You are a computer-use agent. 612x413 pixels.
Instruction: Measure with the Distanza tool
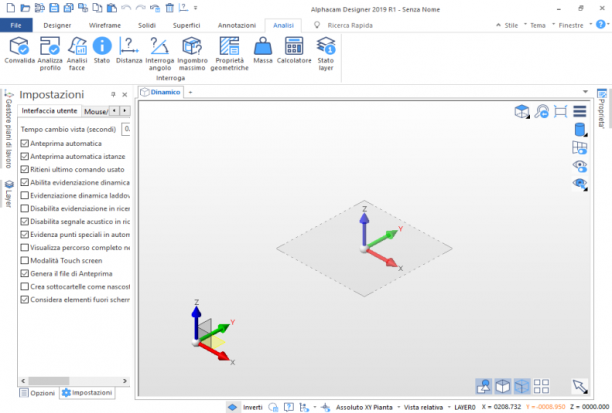point(129,50)
